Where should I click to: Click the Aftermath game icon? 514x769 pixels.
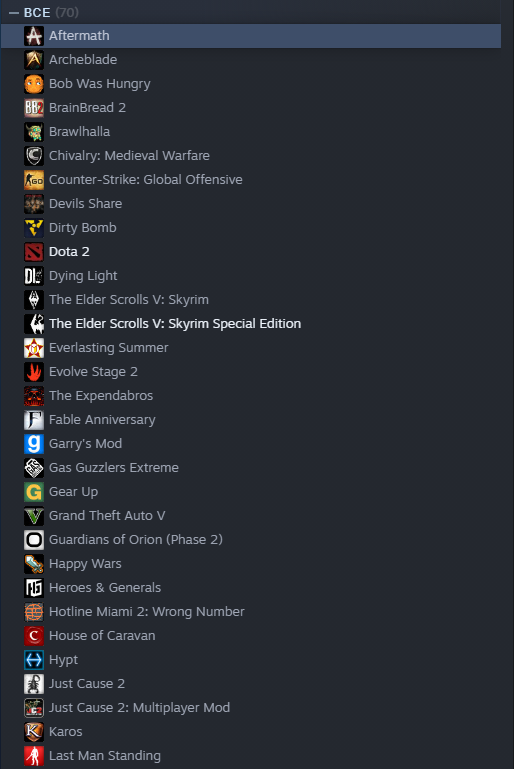[x=34, y=36]
